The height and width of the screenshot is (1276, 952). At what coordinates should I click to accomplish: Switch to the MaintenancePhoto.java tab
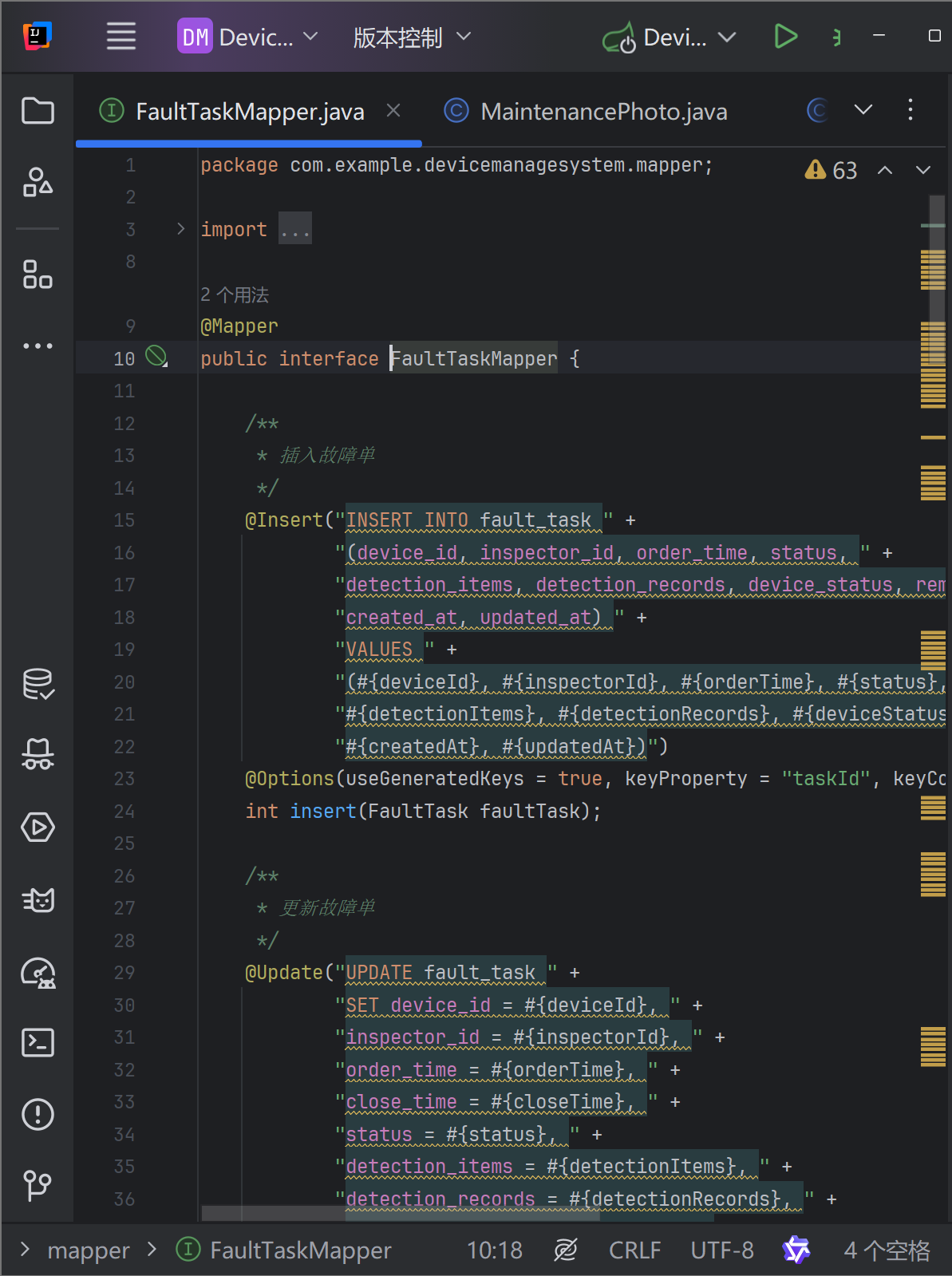point(587,112)
